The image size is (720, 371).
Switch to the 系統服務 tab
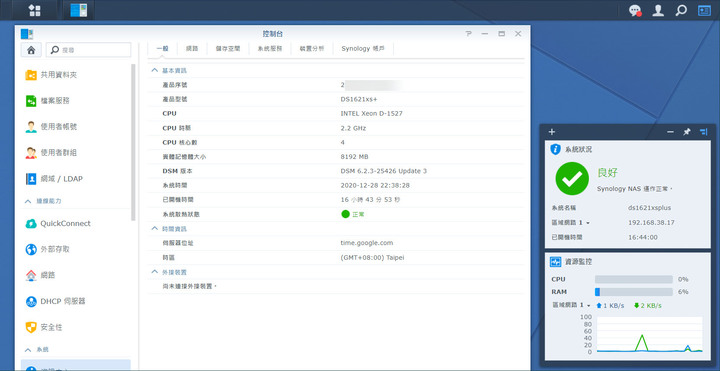coord(270,49)
